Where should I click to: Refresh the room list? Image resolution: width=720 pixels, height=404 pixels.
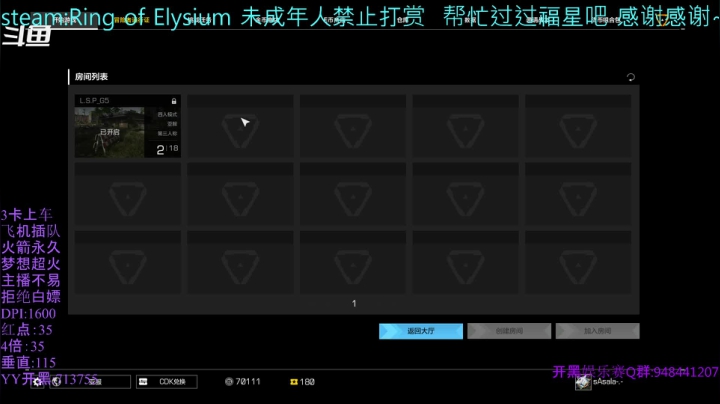click(x=630, y=77)
